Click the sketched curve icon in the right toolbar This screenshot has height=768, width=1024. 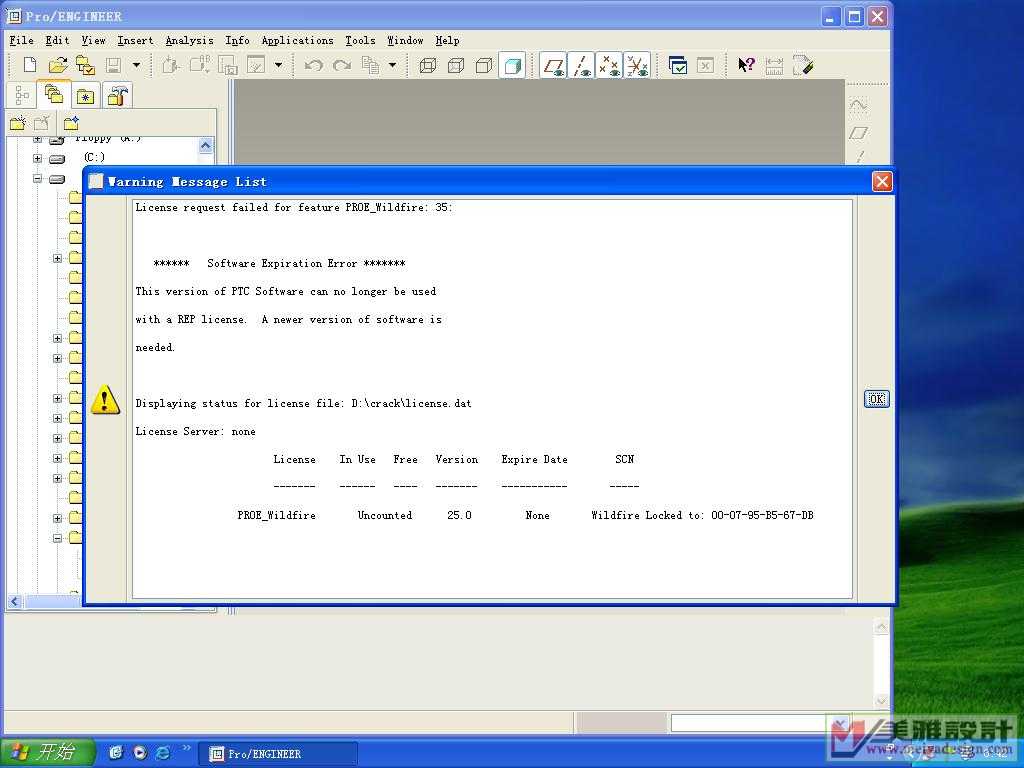point(858,105)
